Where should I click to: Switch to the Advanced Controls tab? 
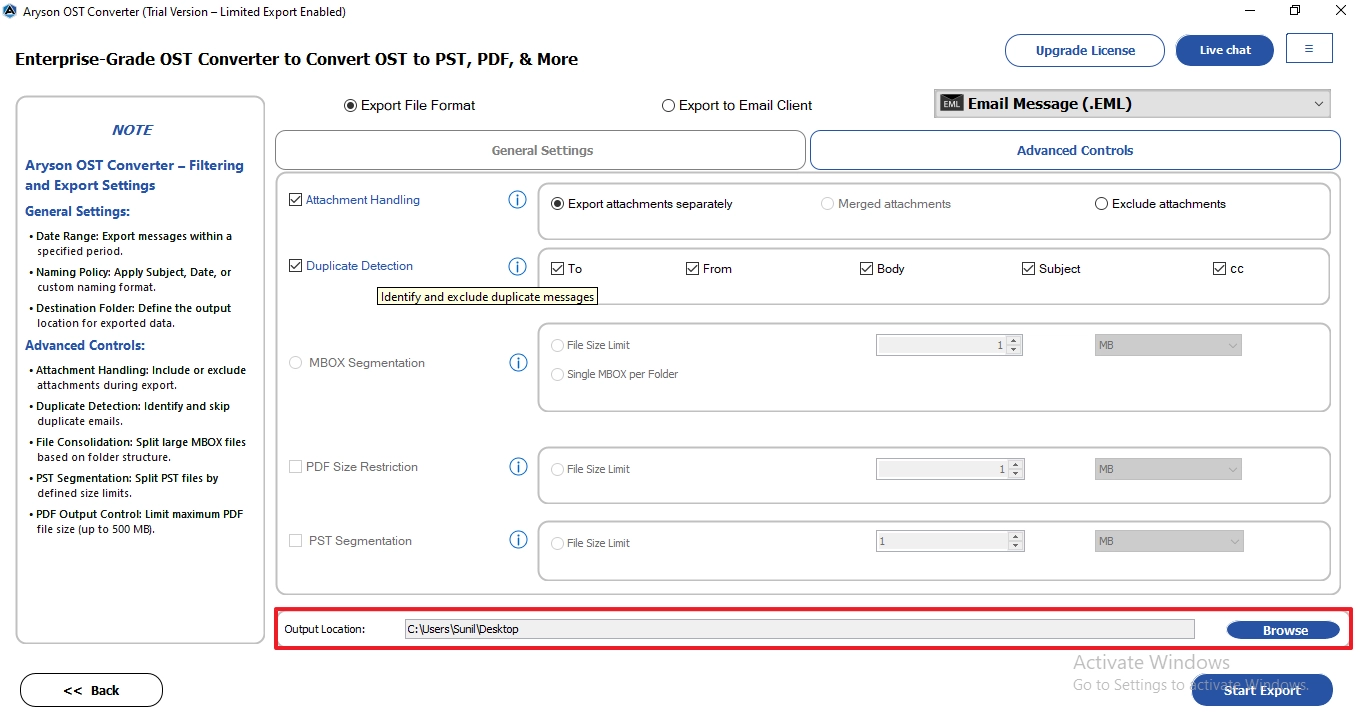coord(1075,150)
